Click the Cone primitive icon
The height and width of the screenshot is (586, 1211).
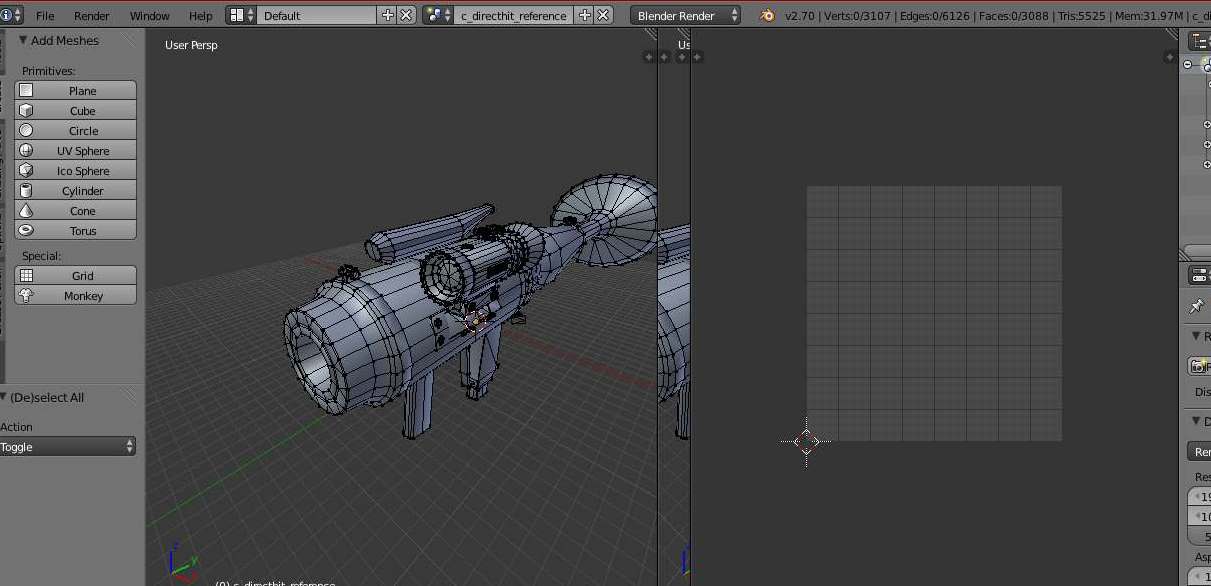[26, 210]
